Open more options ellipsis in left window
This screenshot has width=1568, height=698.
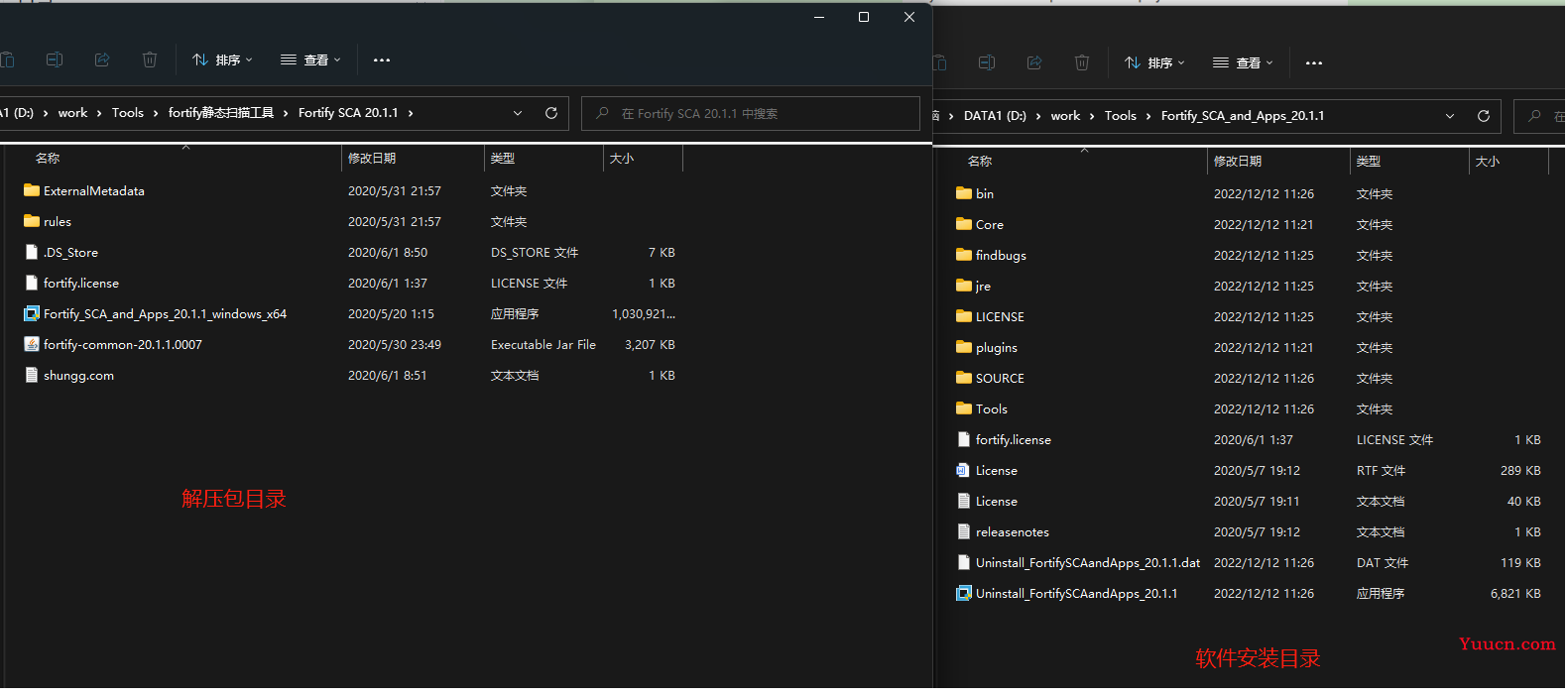tap(382, 59)
